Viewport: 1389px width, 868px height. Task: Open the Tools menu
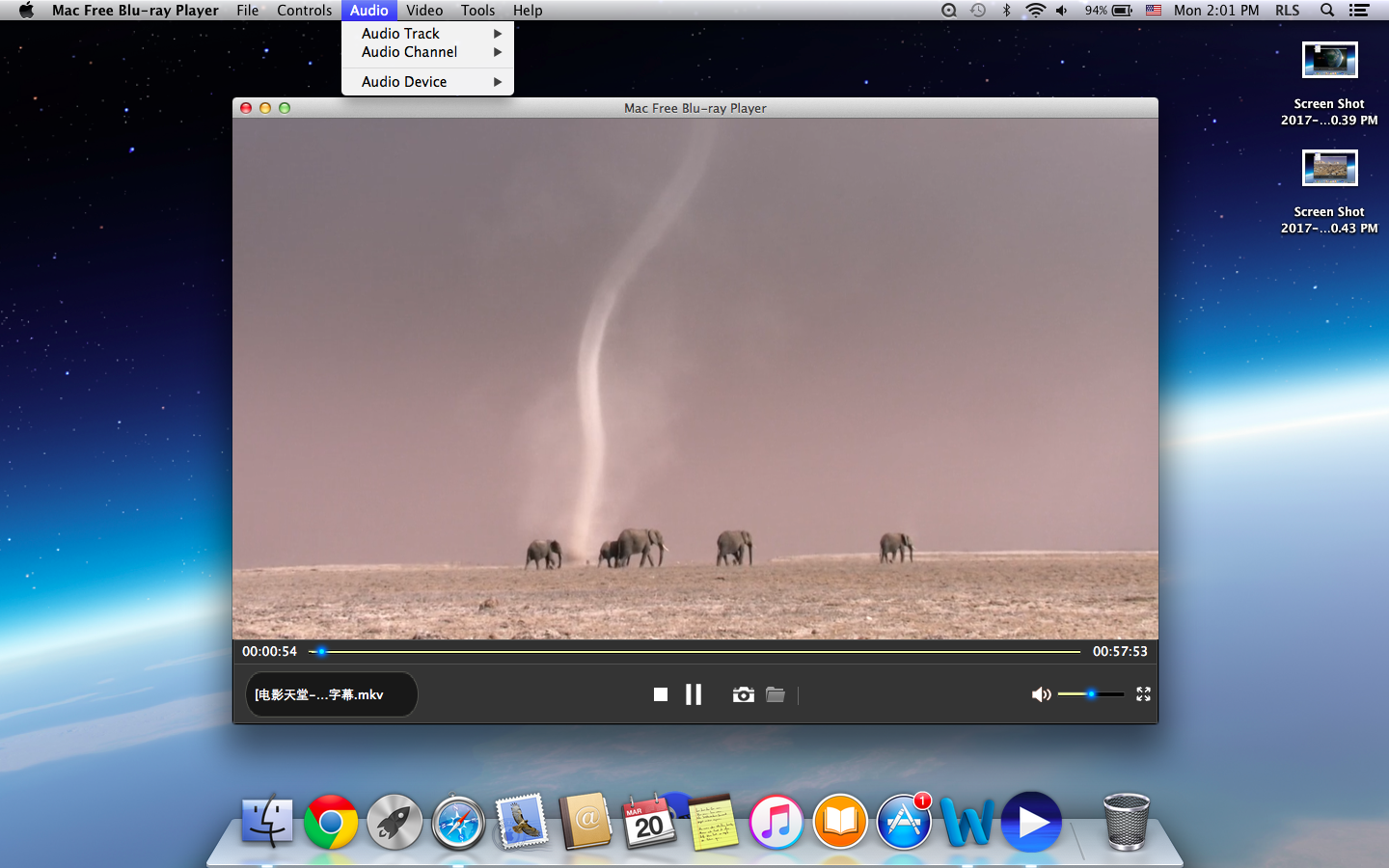tap(477, 11)
